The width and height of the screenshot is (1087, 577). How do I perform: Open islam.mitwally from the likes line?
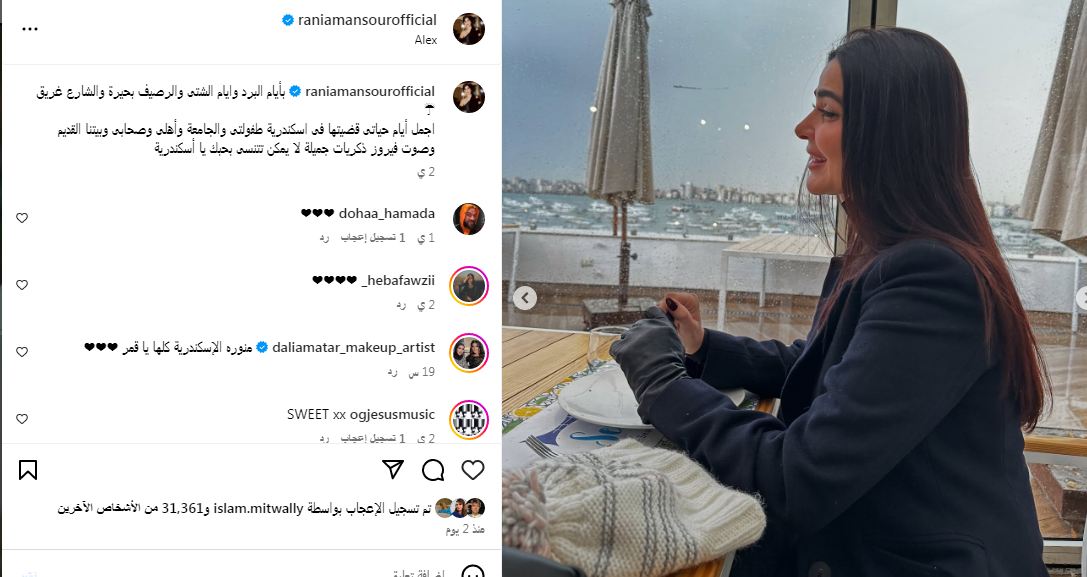pyautogui.click(x=259, y=508)
